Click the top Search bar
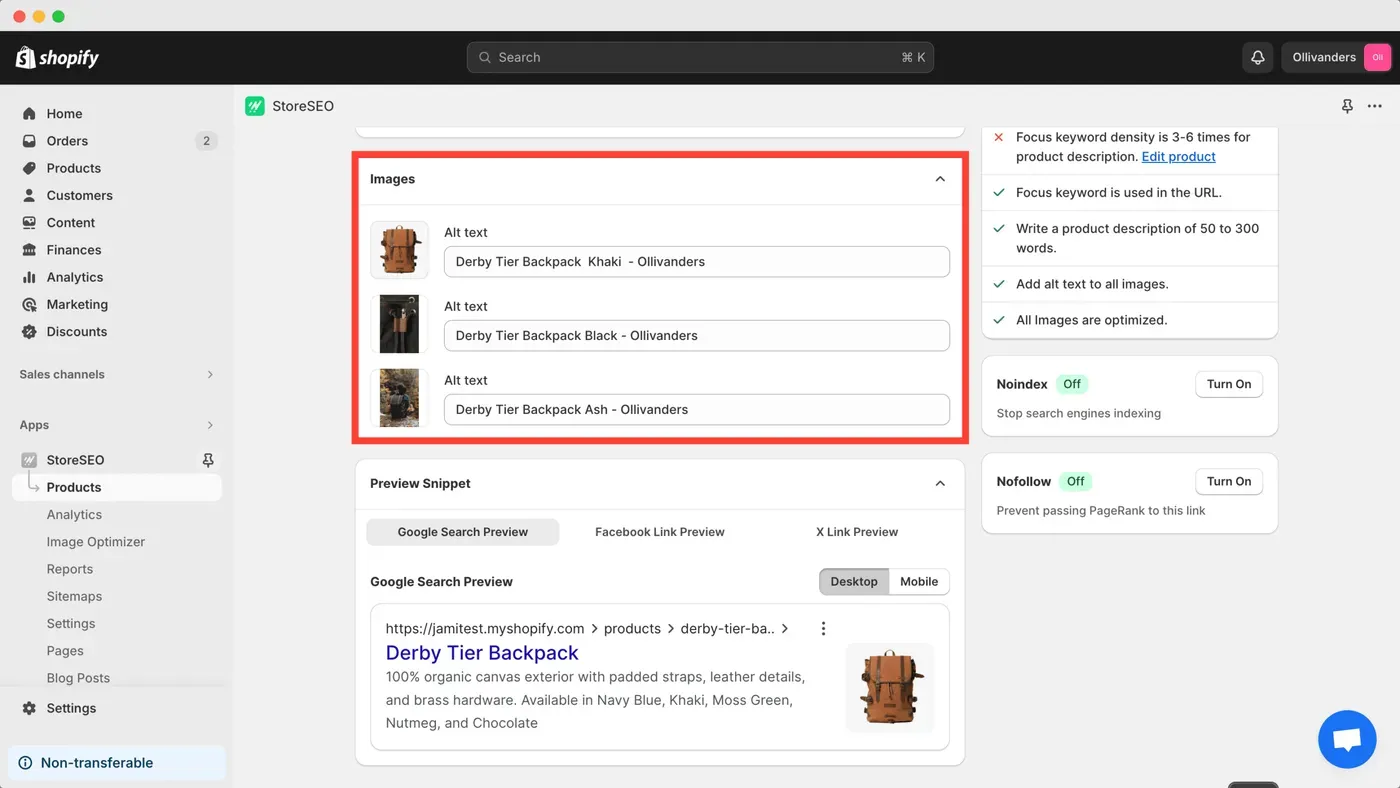1400x788 pixels. tap(700, 57)
